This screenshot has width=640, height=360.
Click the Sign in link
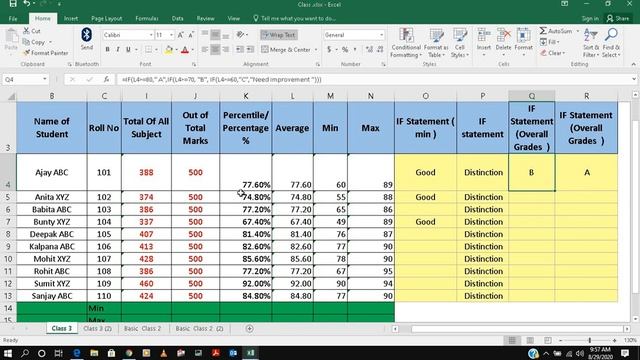590,18
